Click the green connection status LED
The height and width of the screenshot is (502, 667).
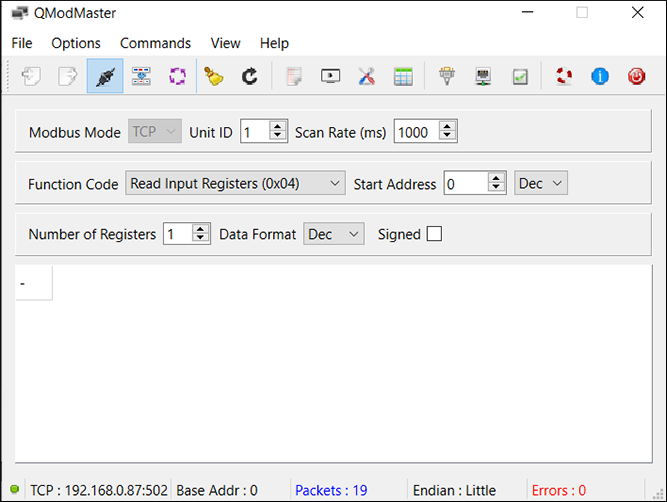(x=14, y=489)
